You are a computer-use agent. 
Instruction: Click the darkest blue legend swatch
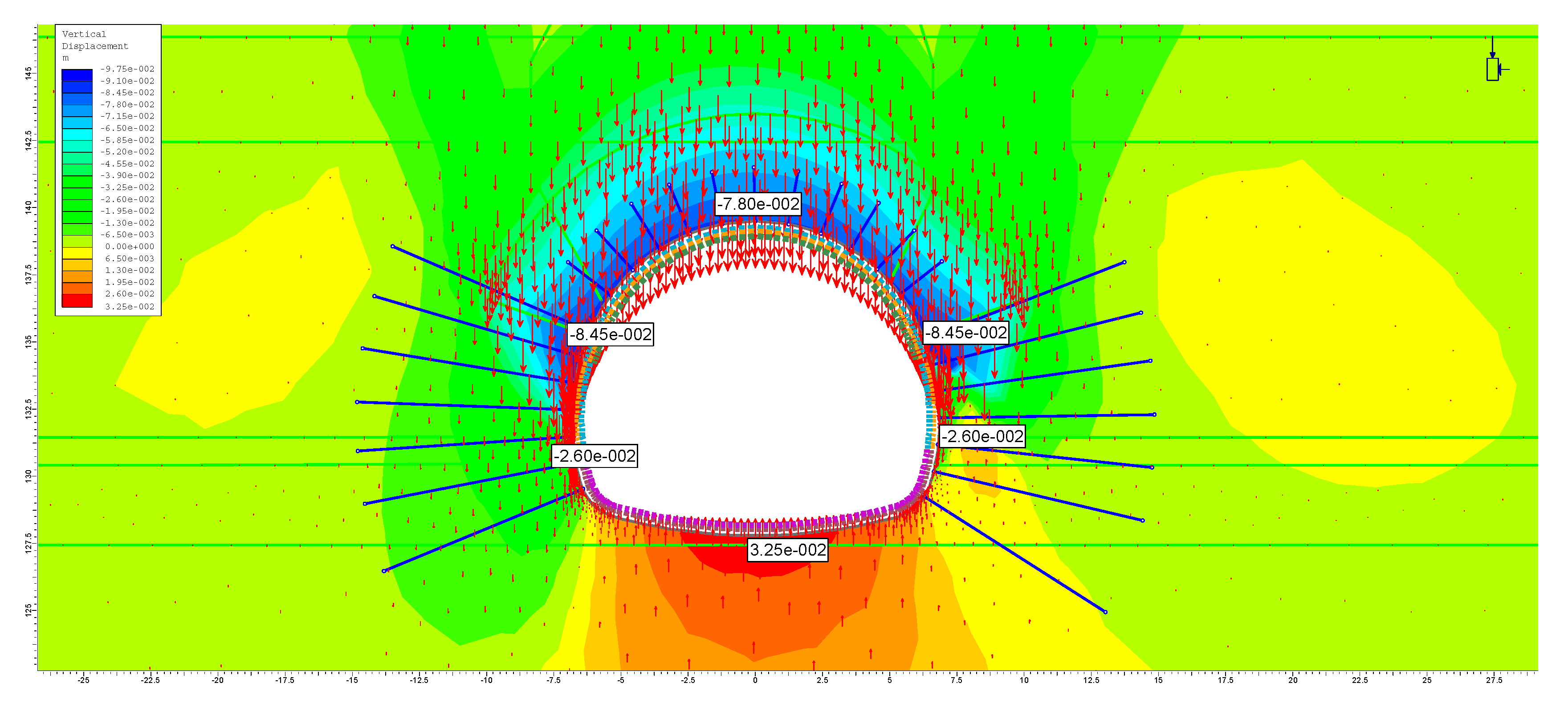pos(77,75)
